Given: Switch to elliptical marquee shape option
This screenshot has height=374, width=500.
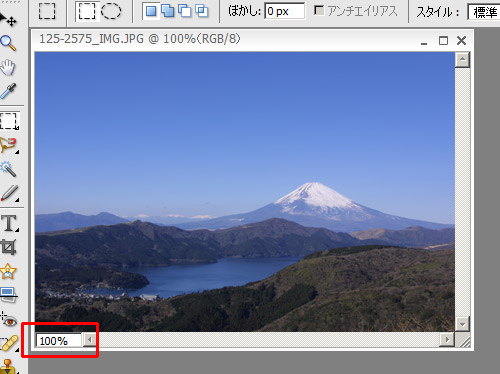Looking at the screenshot, I should (111, 11).
